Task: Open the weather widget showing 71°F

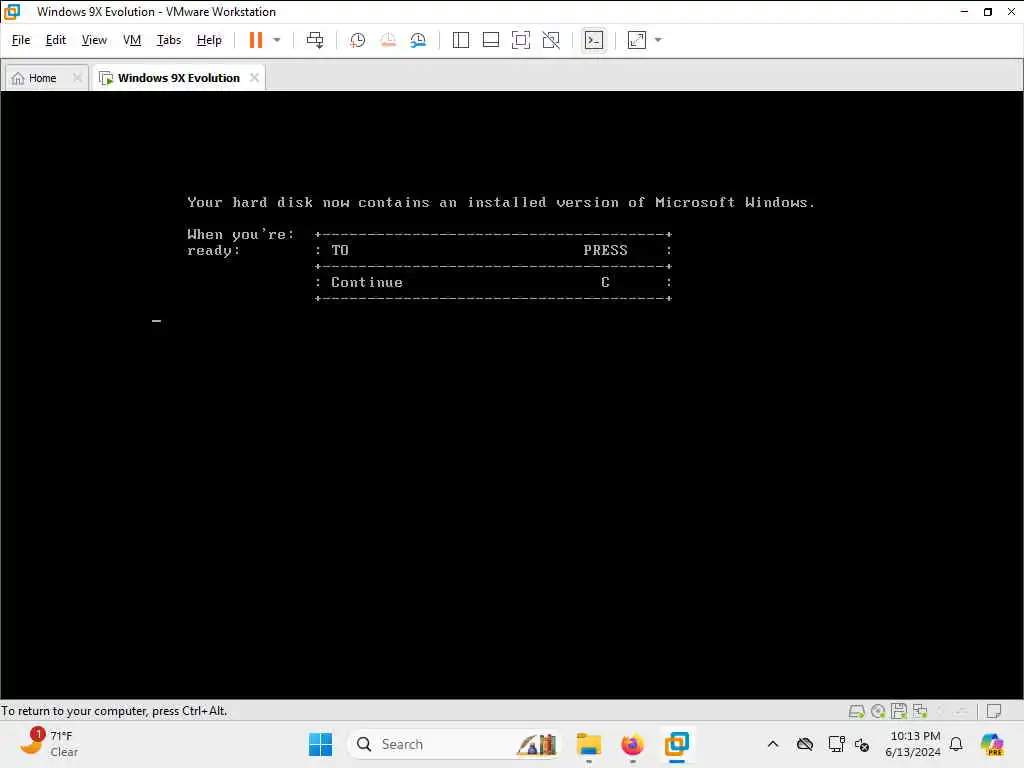Action: (x=49, y=744)
